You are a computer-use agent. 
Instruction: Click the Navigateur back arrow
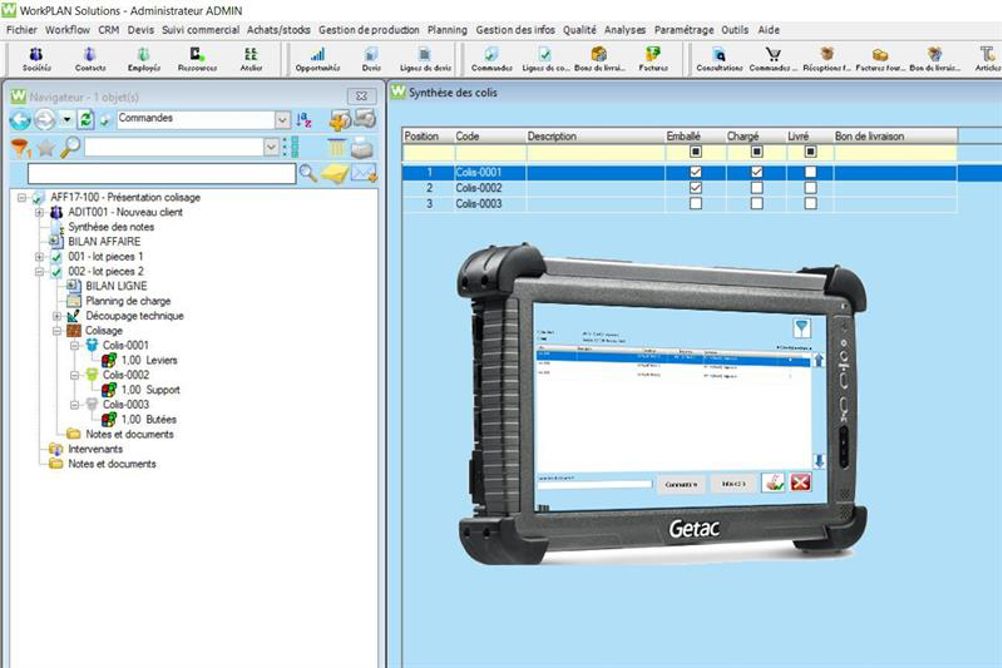[x=20, y=120]
